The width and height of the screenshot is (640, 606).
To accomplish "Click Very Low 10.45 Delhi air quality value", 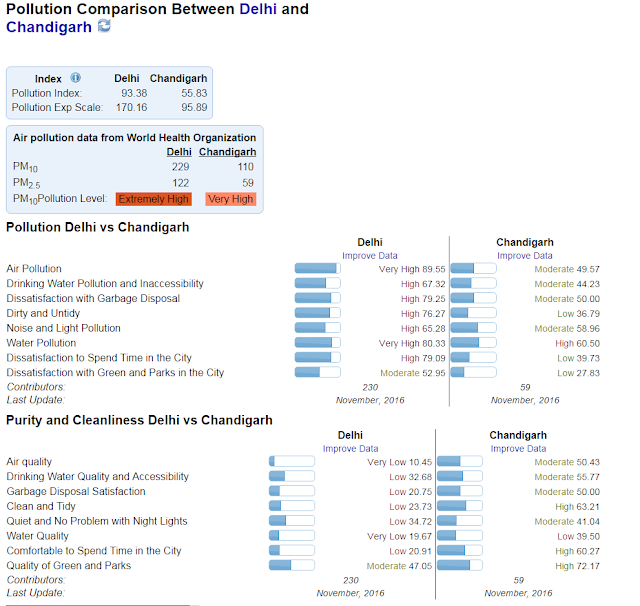I will (399, 462).
